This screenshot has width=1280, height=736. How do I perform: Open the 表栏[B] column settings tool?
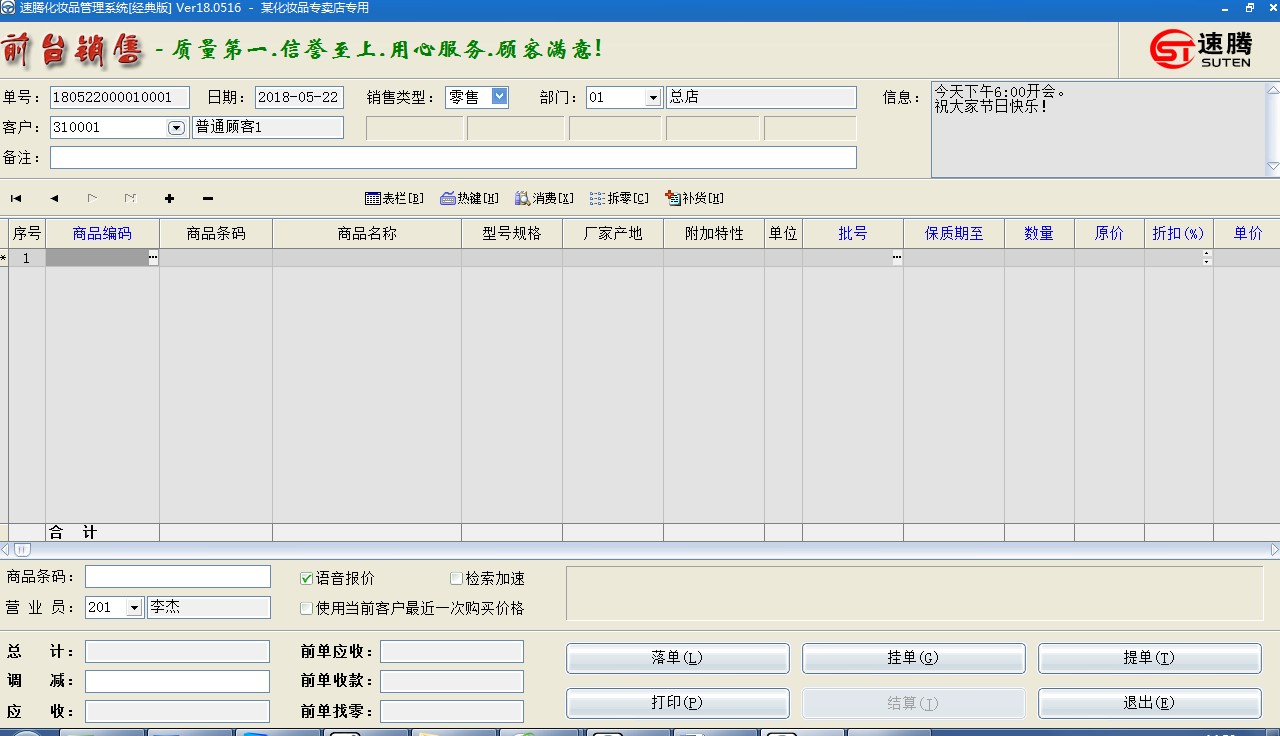[x=394, y=198]
